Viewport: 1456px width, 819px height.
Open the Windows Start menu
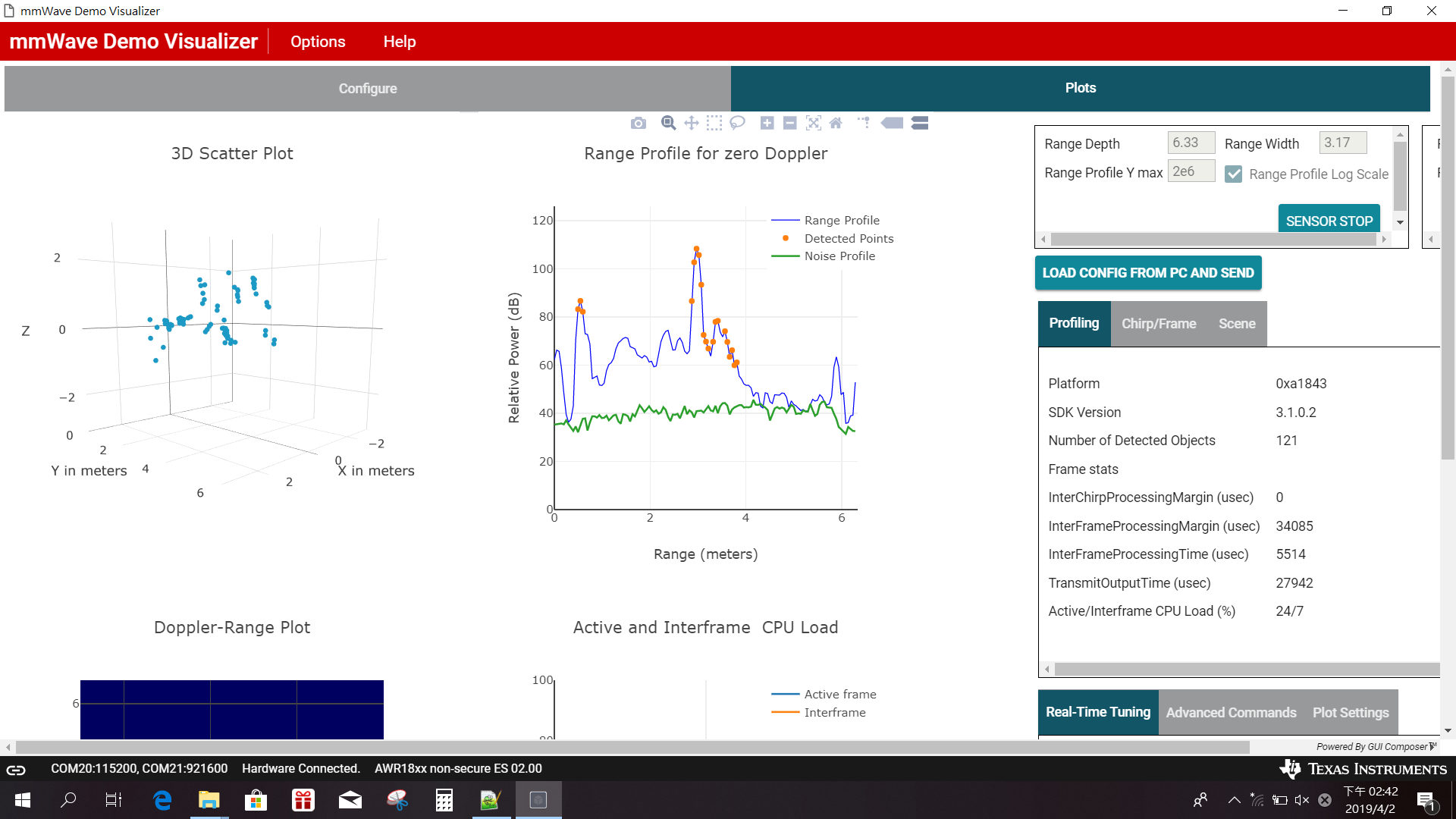(23, 800)
